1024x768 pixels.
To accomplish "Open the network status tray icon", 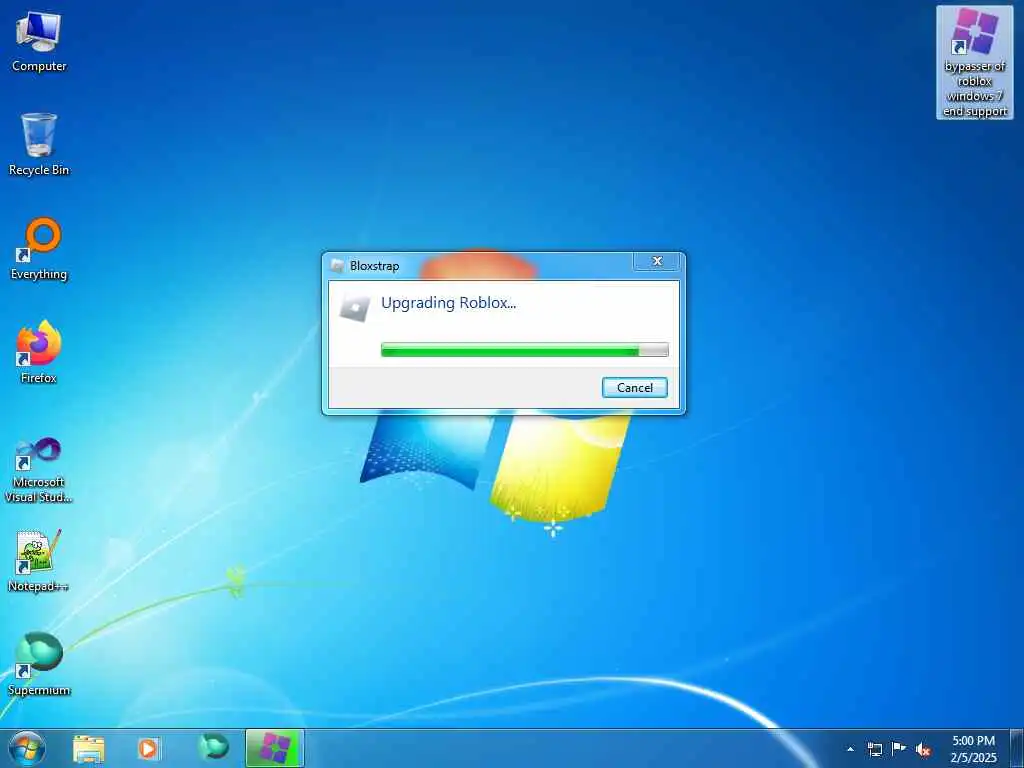I will click(x=874, y=749).
